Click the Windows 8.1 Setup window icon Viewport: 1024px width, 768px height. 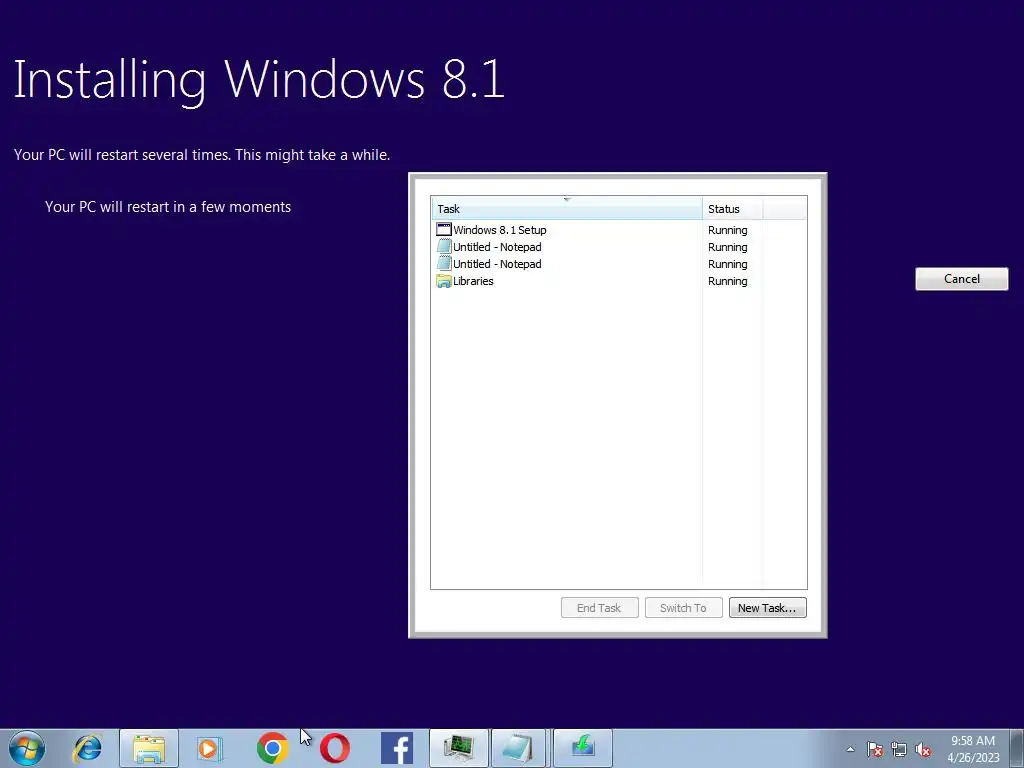coord(444,230)
